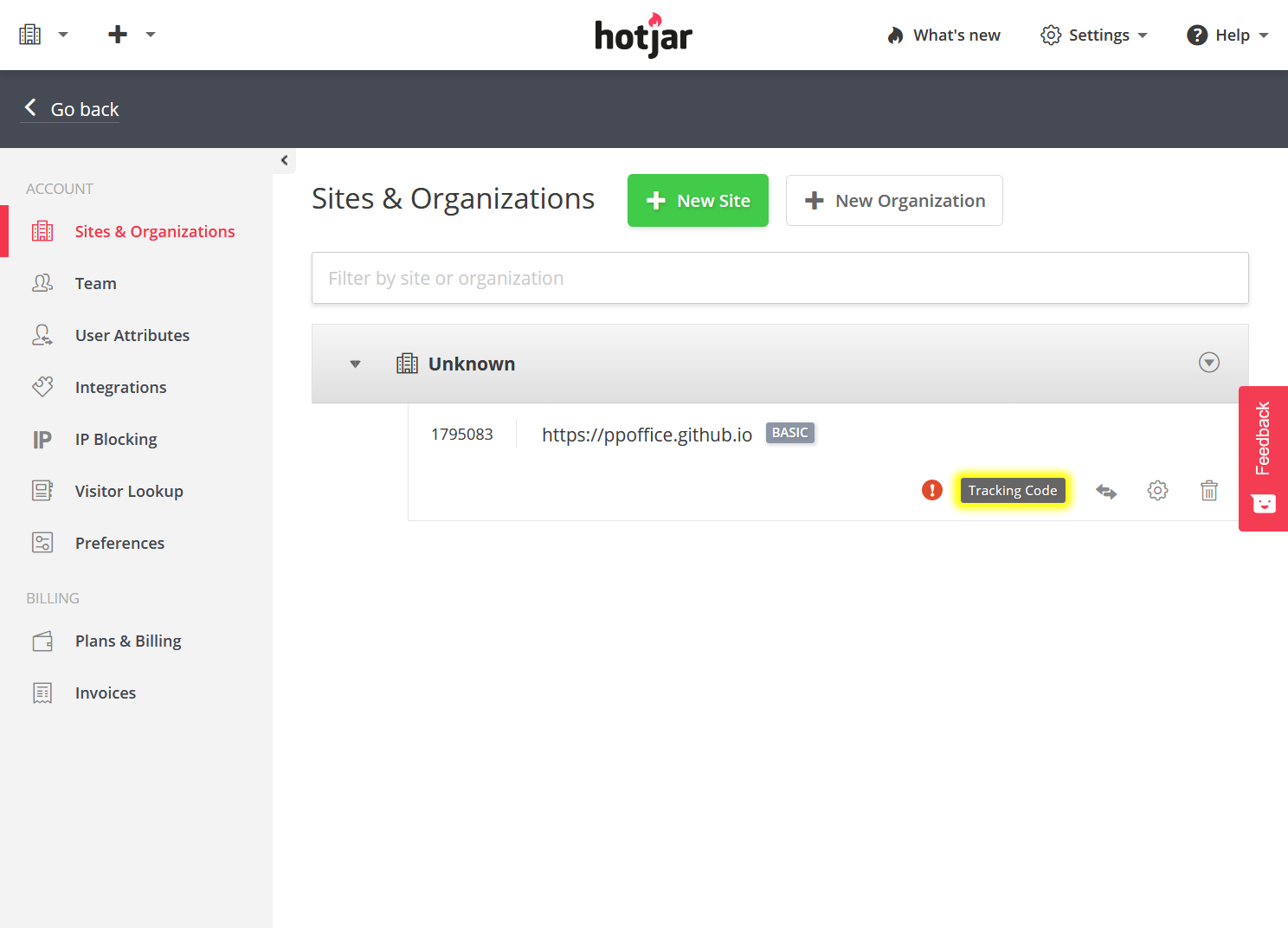Collapse the Unknown organization triangle
The image size is (1288, 928).
pos(355,364)
